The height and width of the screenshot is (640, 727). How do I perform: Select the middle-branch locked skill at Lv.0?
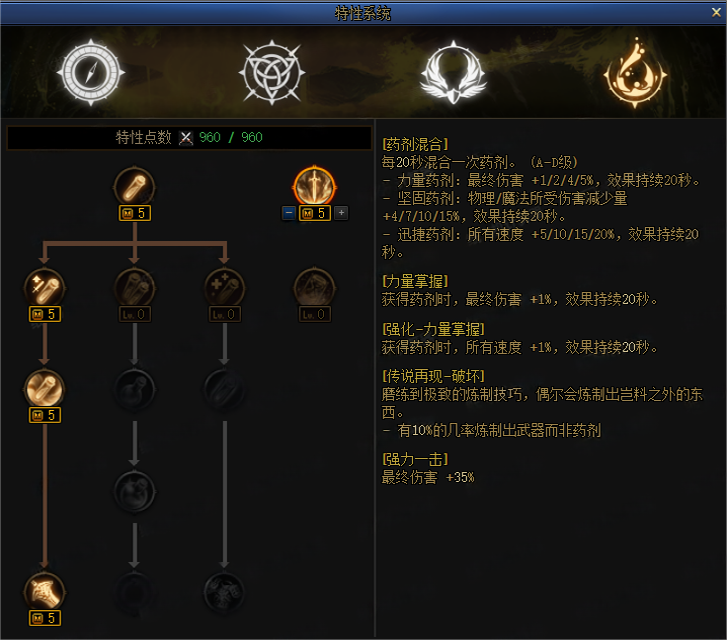(x=134, y=288)
